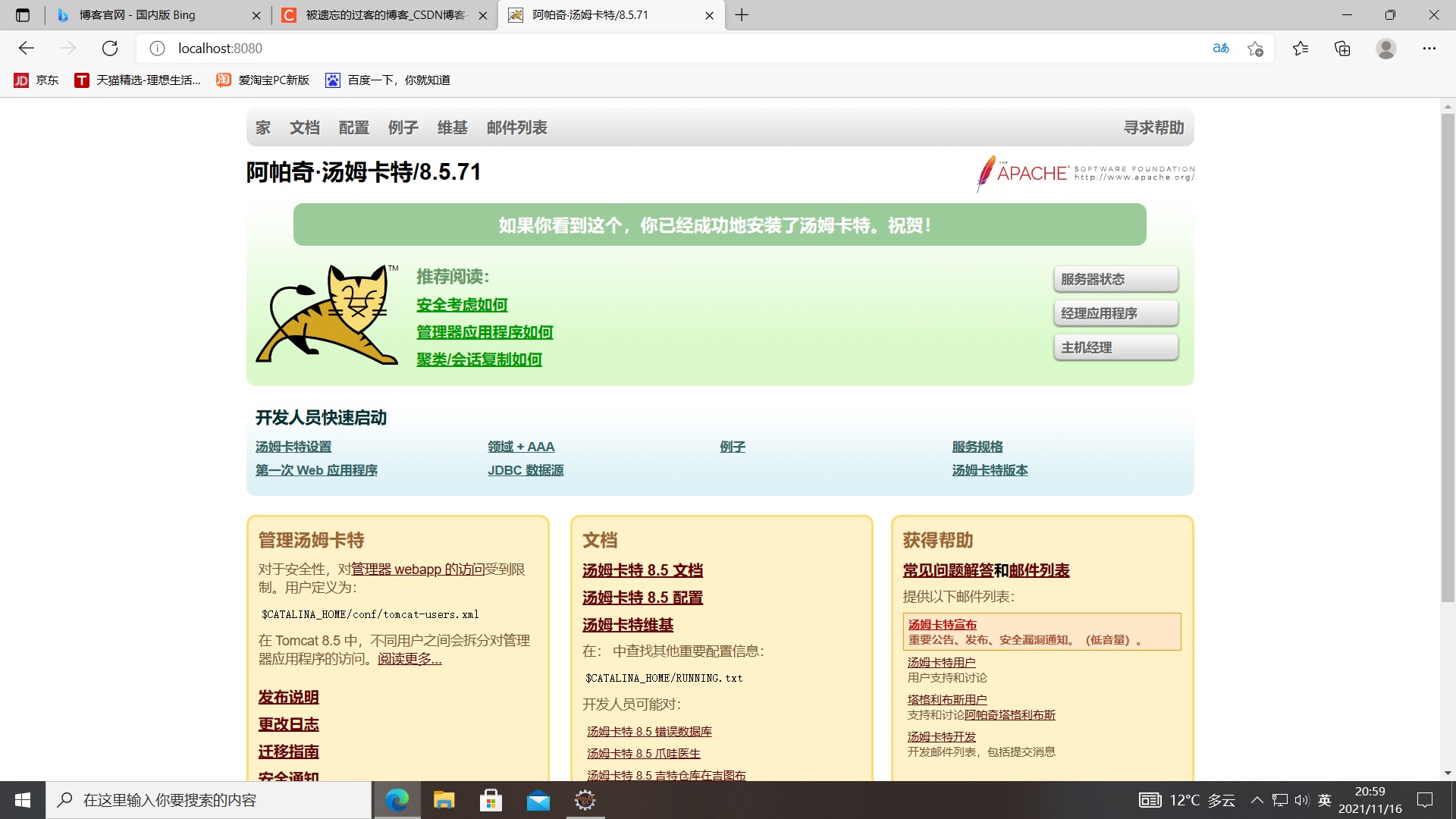Open the gear app icon on taskbar

tap(585, 800)
